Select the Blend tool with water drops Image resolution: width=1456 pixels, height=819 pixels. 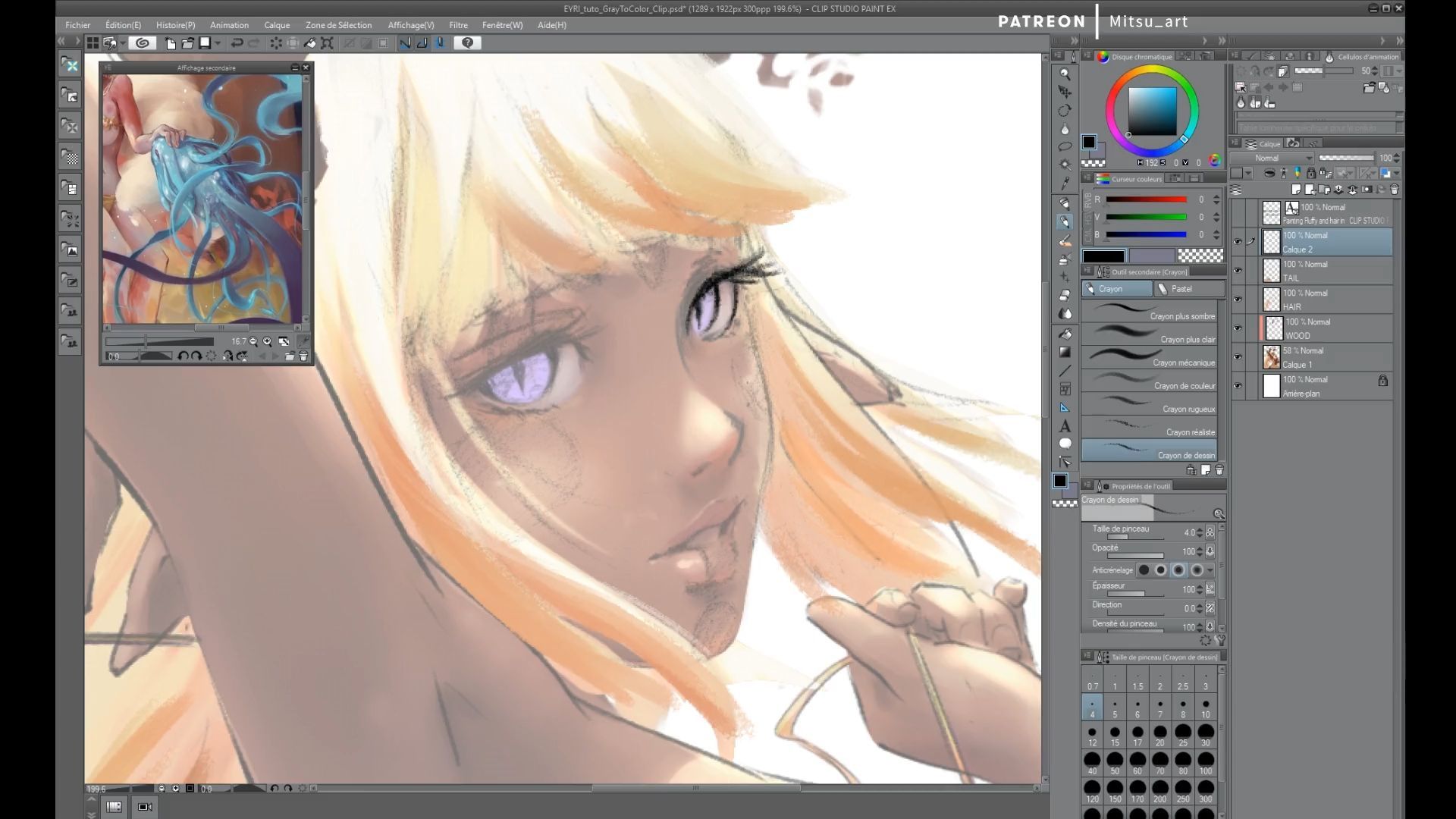[1065, 313]
